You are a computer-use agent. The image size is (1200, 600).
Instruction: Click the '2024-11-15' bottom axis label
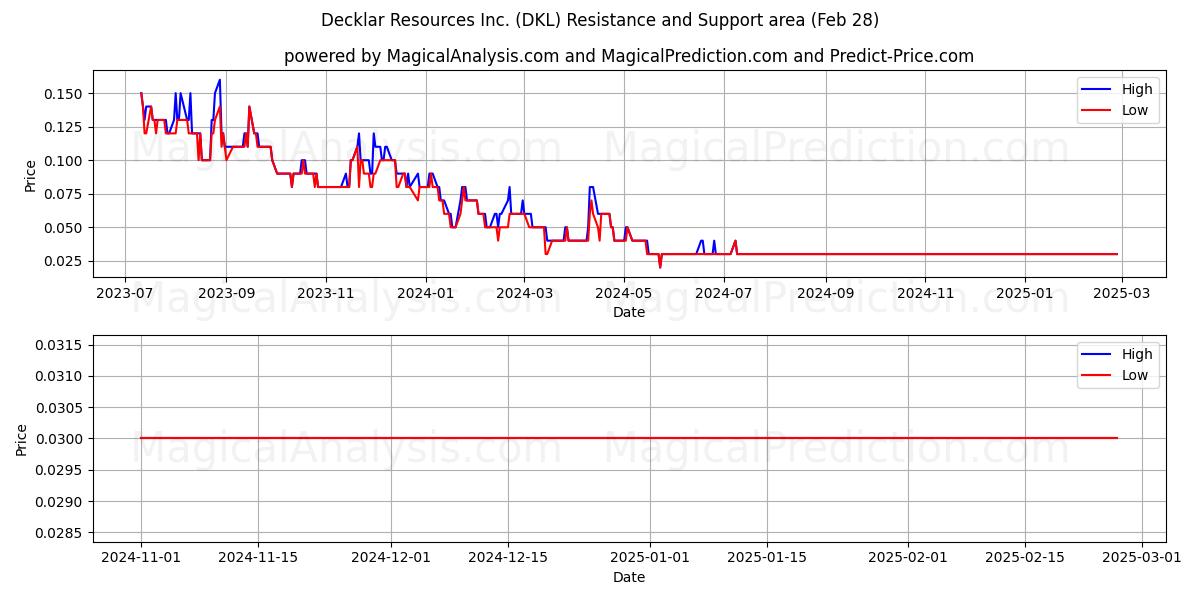click(x=258, y=559)
